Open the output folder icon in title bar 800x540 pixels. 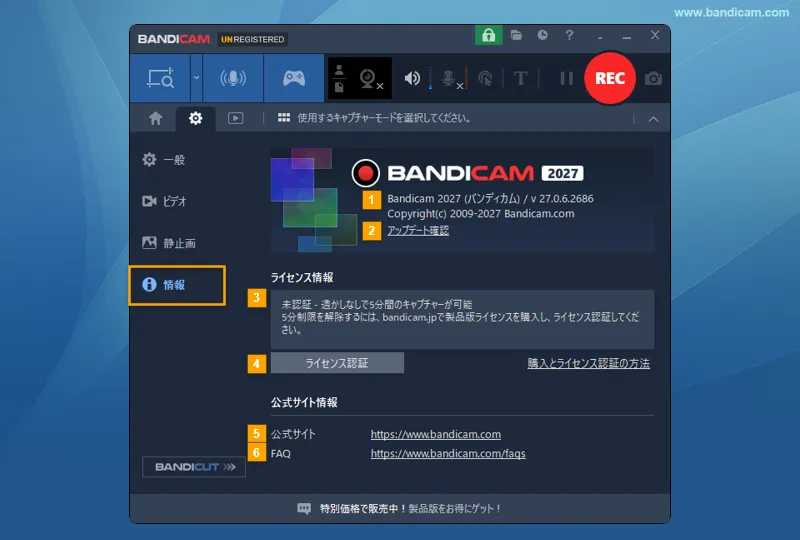click(x=516, y=35)
